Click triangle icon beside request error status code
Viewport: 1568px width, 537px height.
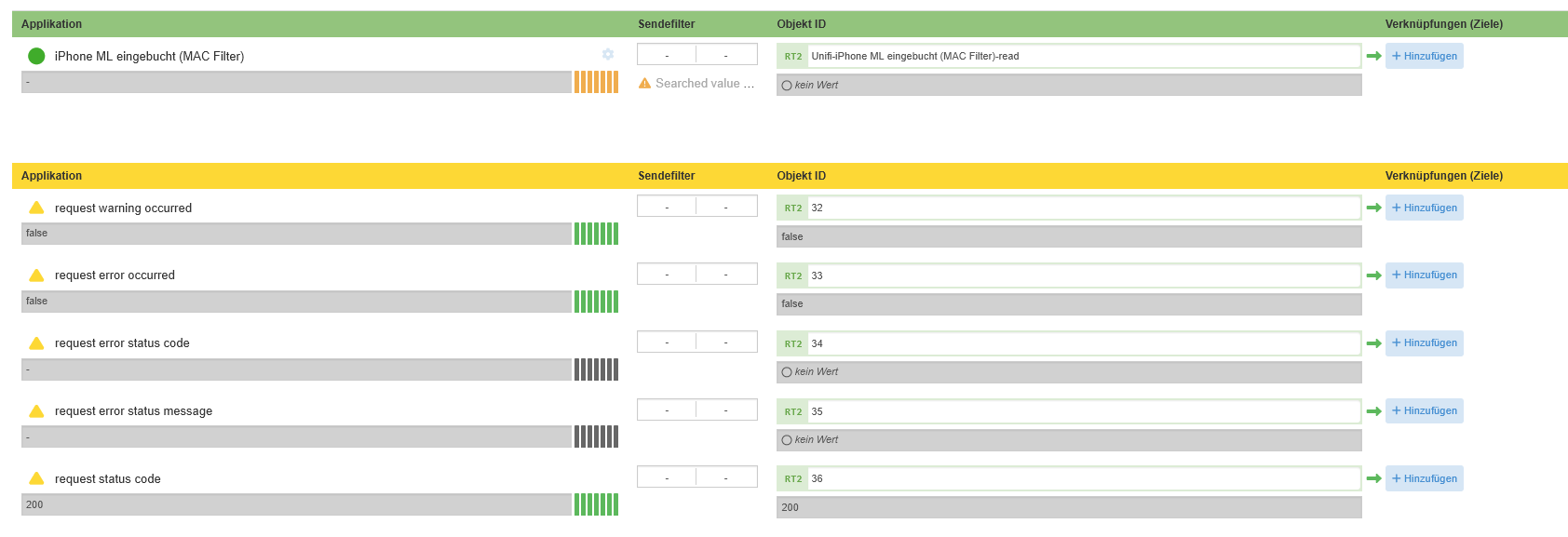pos(36,343)
